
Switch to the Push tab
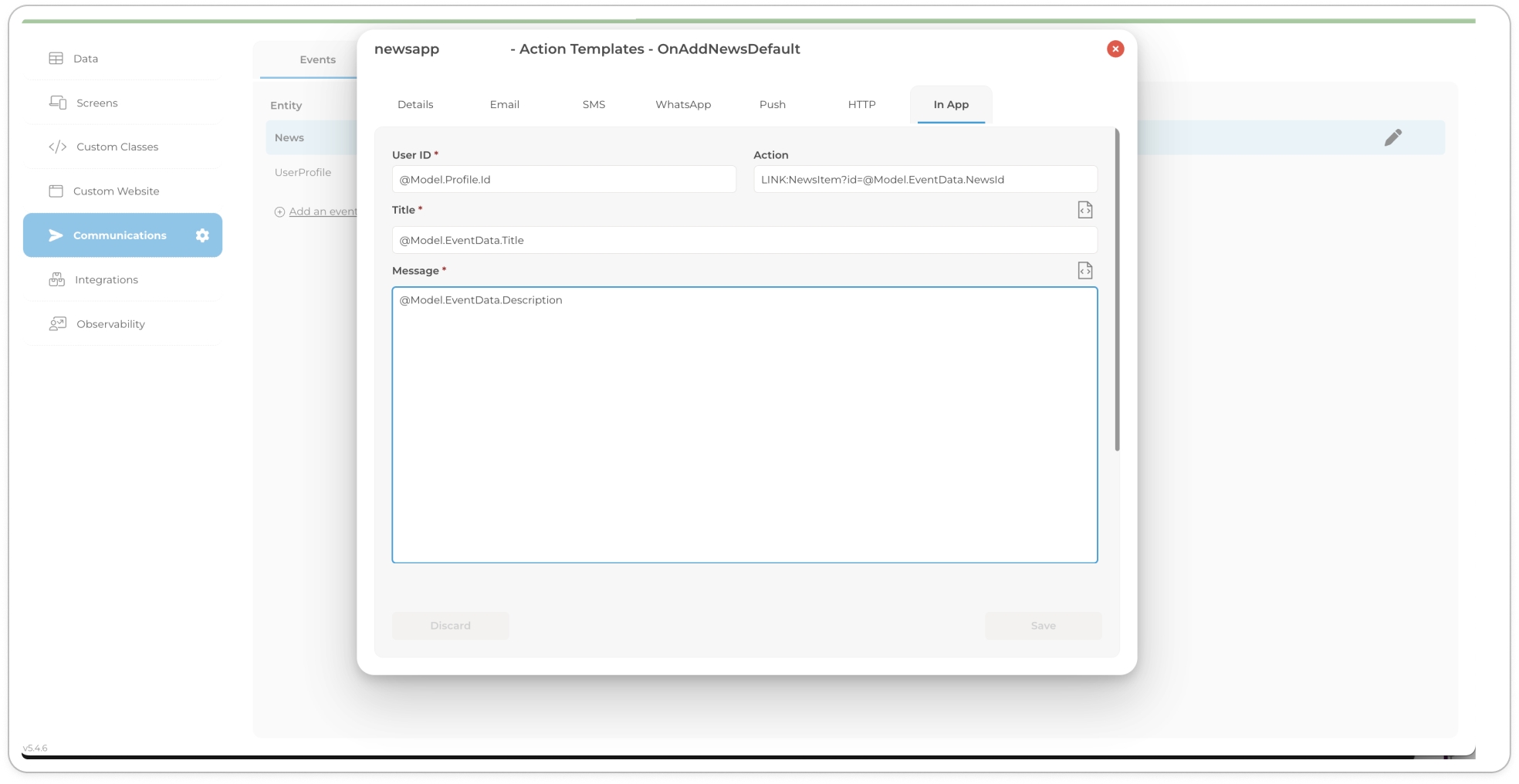click(x=772, y=105)
